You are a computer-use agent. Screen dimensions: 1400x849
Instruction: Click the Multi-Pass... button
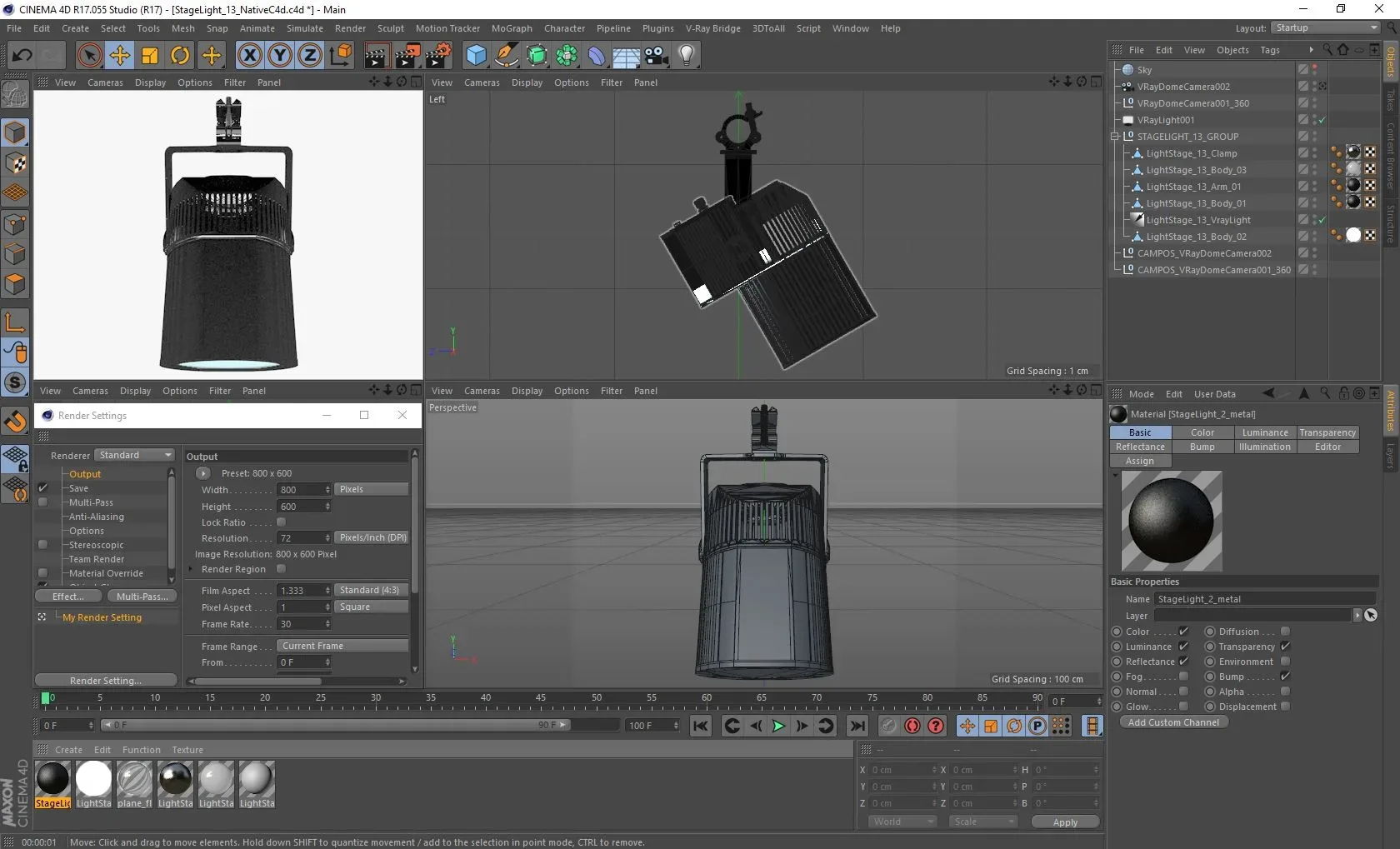(142, 597)
